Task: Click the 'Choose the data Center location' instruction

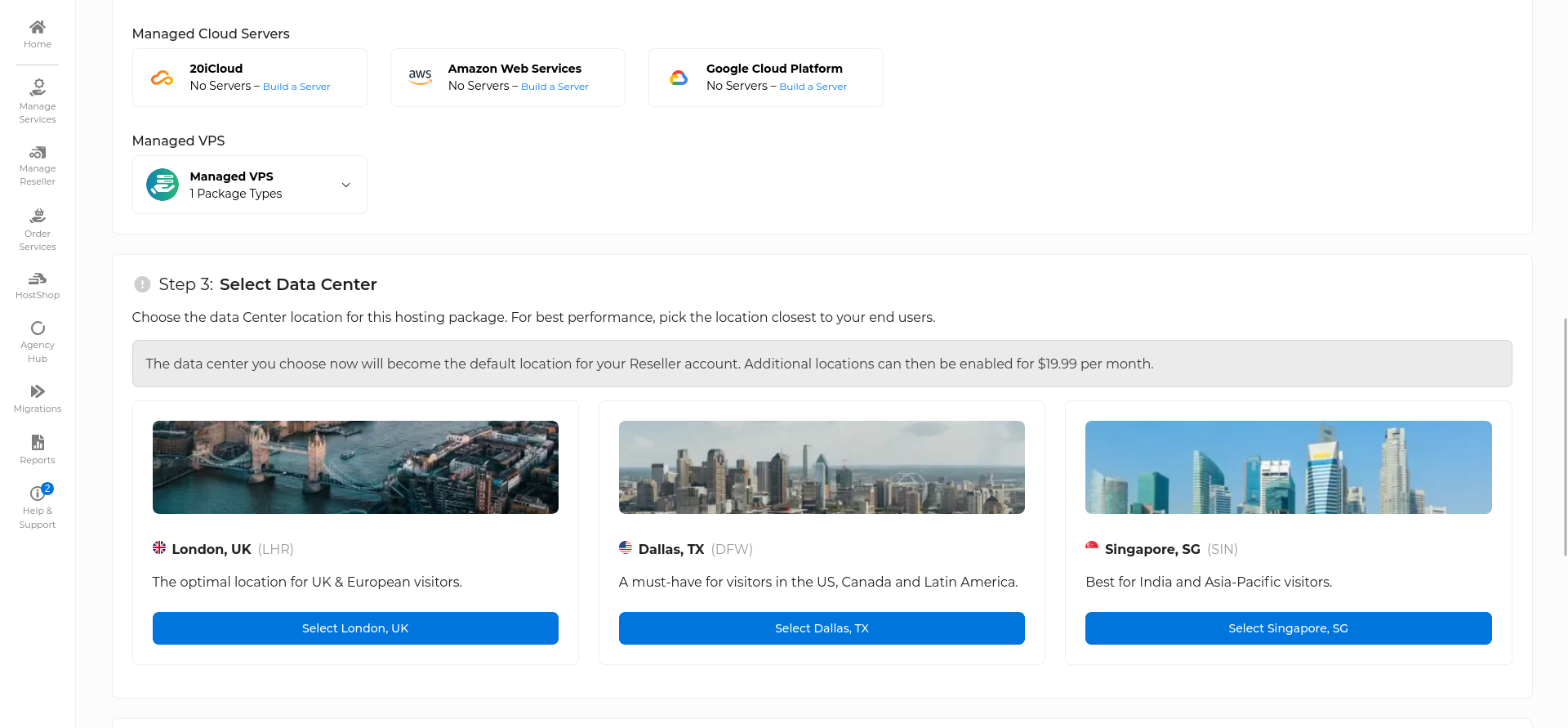Action: pos(533,317)
